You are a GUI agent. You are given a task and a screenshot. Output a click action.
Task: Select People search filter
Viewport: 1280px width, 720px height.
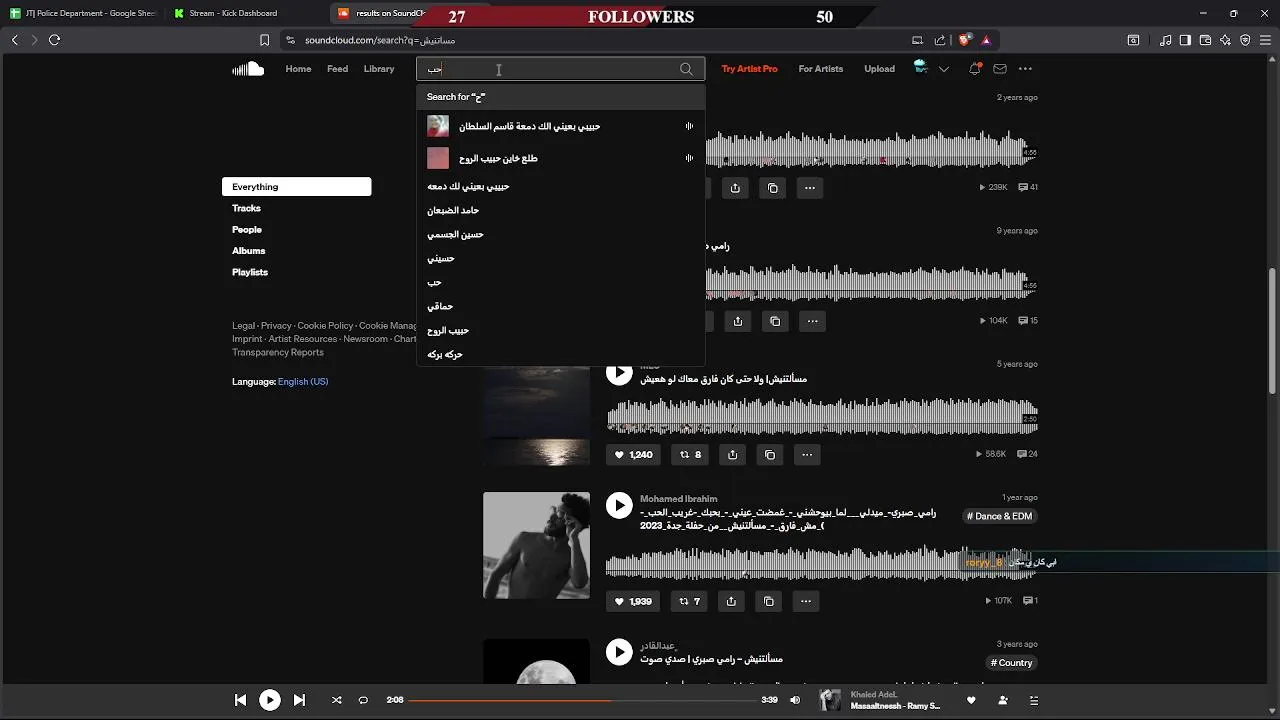(x=247, y=230)
